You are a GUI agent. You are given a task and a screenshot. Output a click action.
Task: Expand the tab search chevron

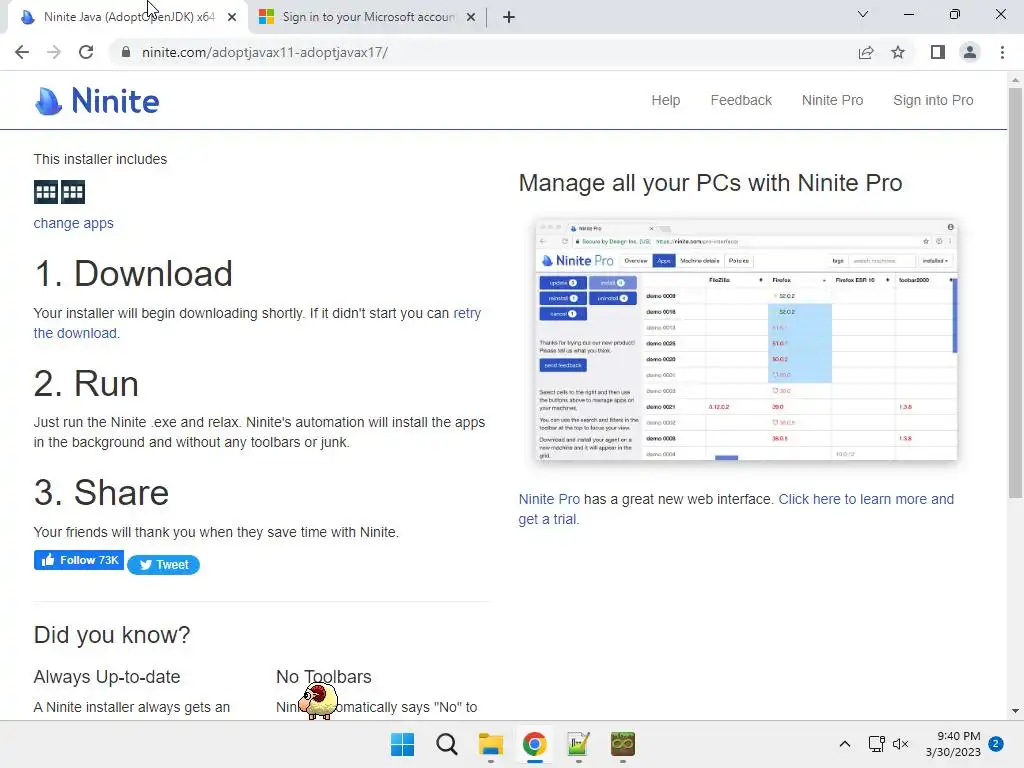click(x=863, y=14)
